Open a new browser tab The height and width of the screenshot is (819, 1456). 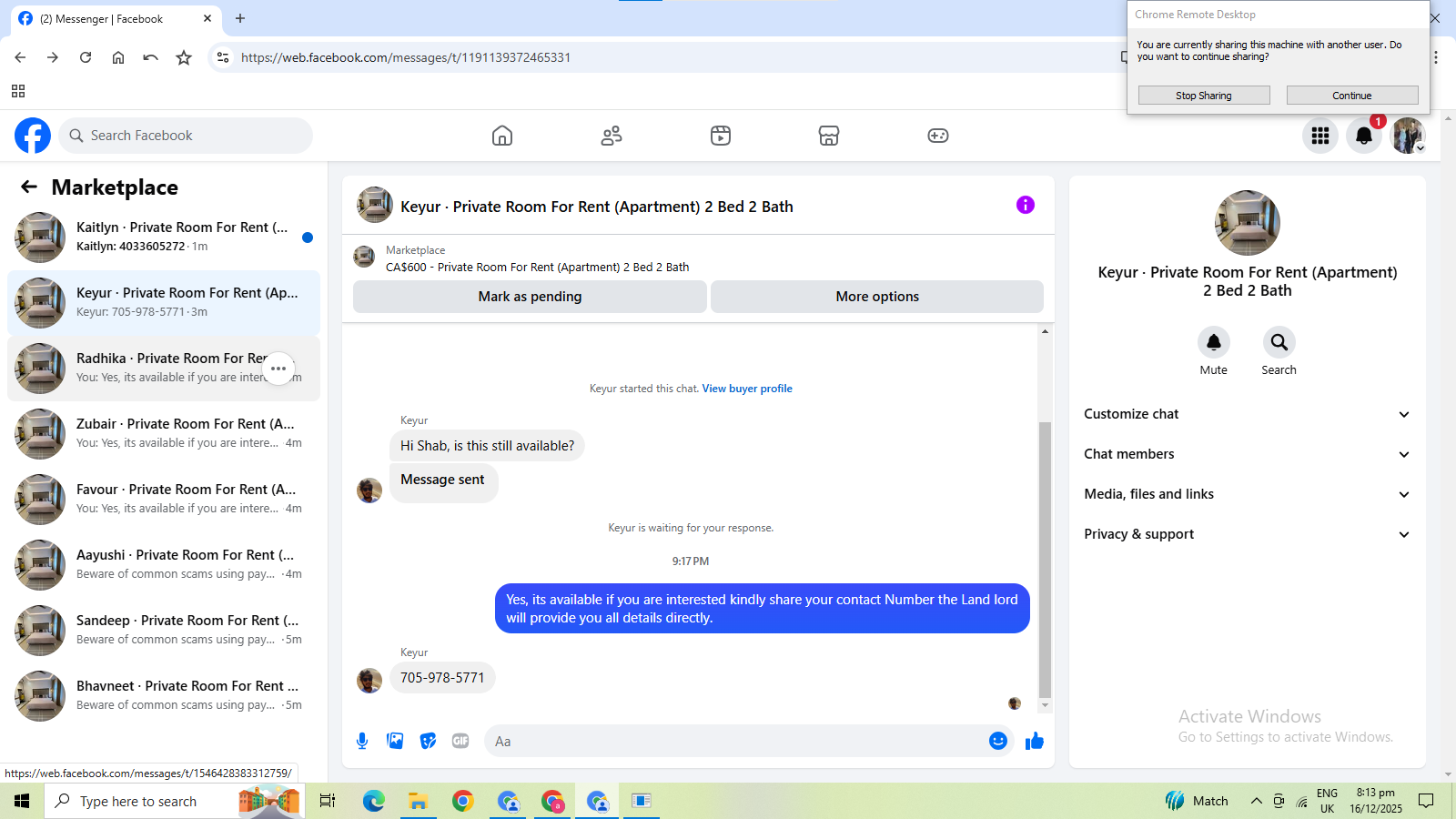240,18
